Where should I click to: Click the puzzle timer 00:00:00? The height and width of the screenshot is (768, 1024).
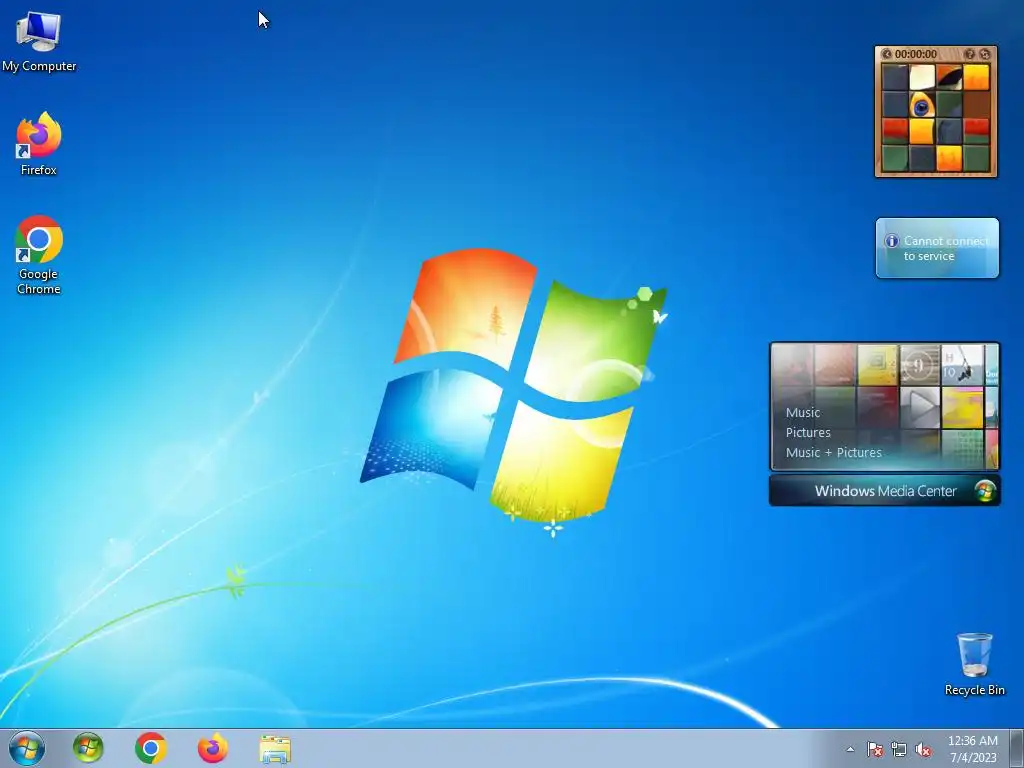(x=916, y=54)
